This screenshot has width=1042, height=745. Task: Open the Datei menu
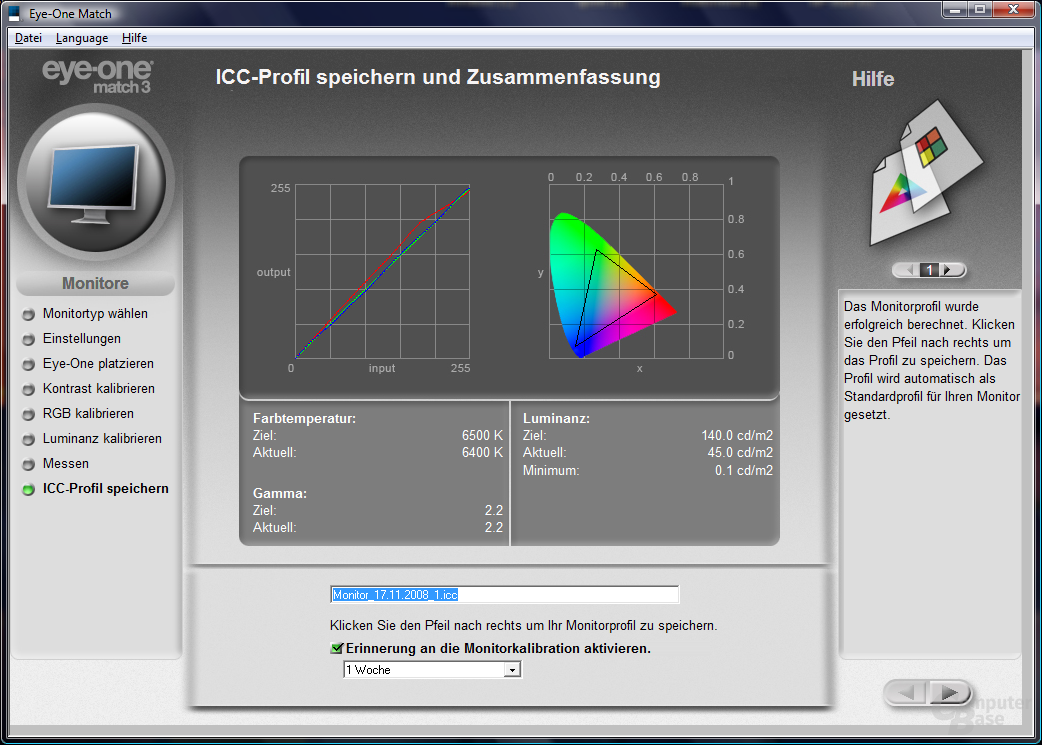pos(28,38)
